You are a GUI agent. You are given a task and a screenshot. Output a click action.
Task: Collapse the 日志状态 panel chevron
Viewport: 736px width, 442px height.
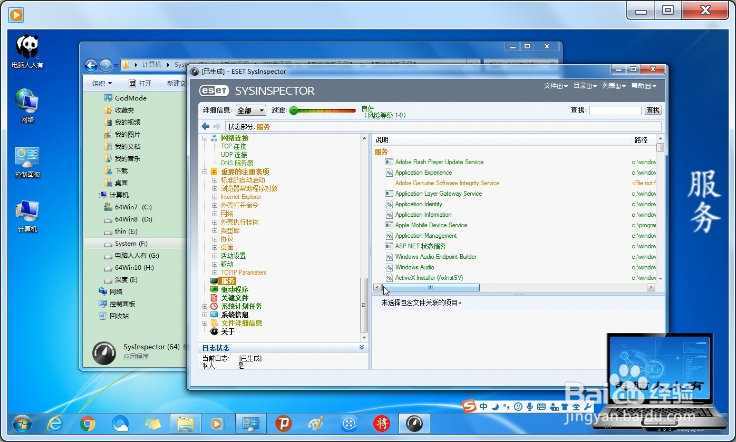[x=361, y=348]
